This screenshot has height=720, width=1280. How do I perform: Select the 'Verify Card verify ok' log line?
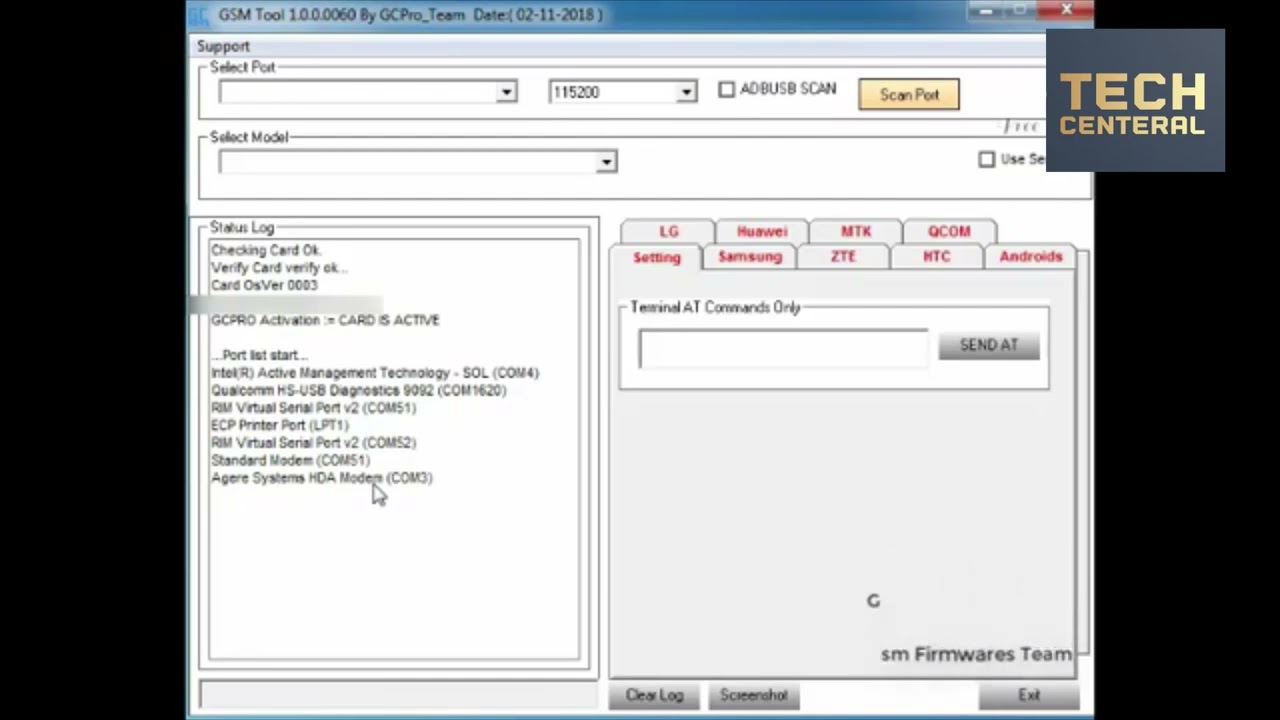click(279, 268)
